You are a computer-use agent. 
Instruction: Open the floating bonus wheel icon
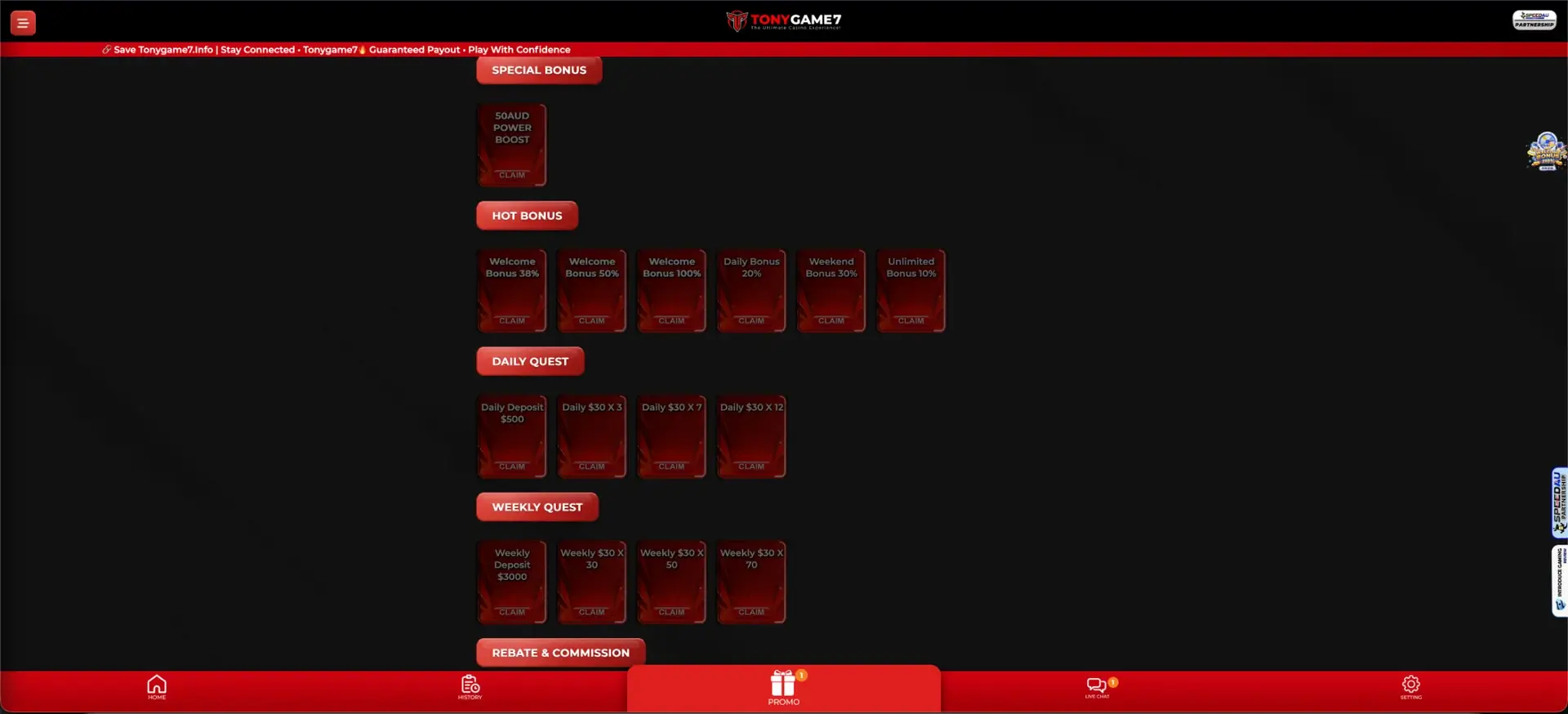[x=1547, y=151]
